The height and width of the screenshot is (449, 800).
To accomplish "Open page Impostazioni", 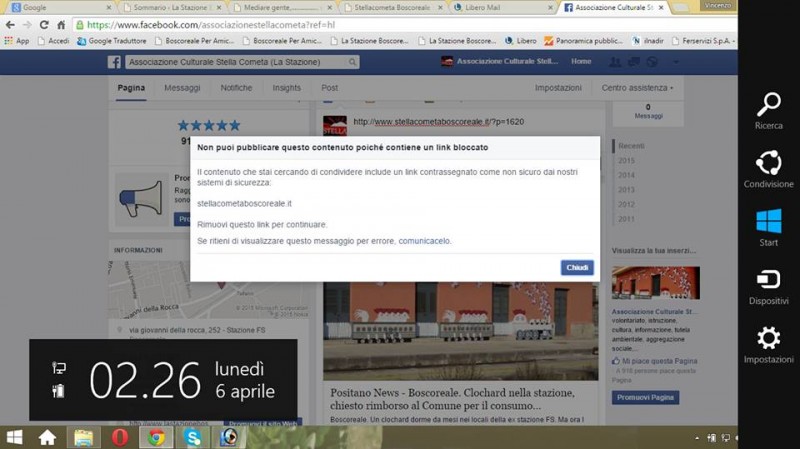I will 558,88.
